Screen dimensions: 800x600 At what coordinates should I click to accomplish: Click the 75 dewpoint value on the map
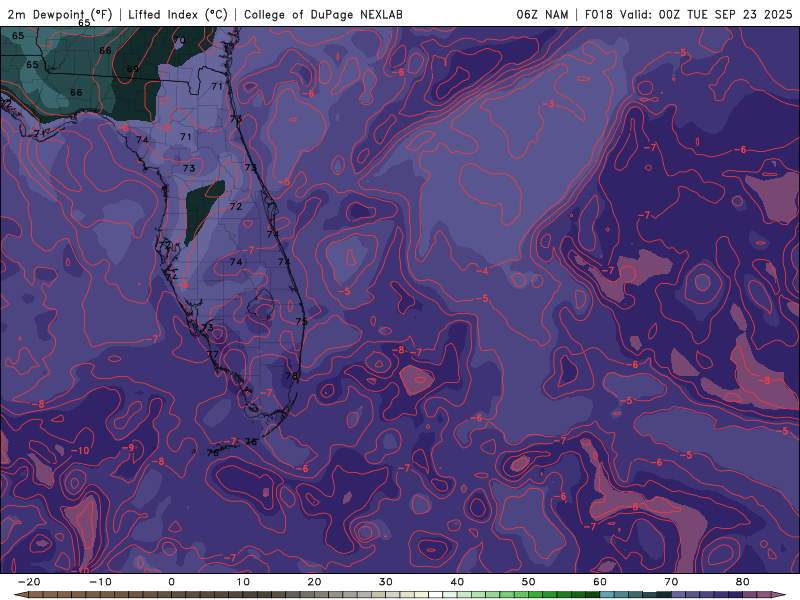pyautogui.click(x=302, y=321)
